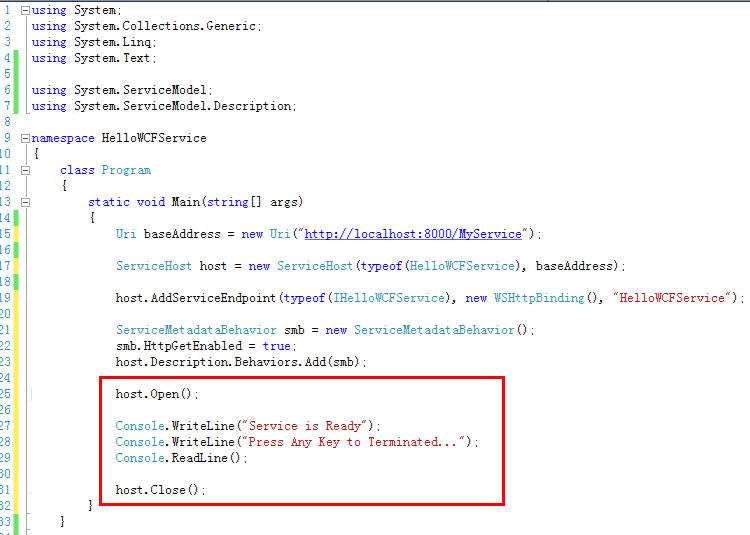
Task: Click 'host.Description.Behaviors.Add(smb);' line
Action: click(x=241, y=362)
